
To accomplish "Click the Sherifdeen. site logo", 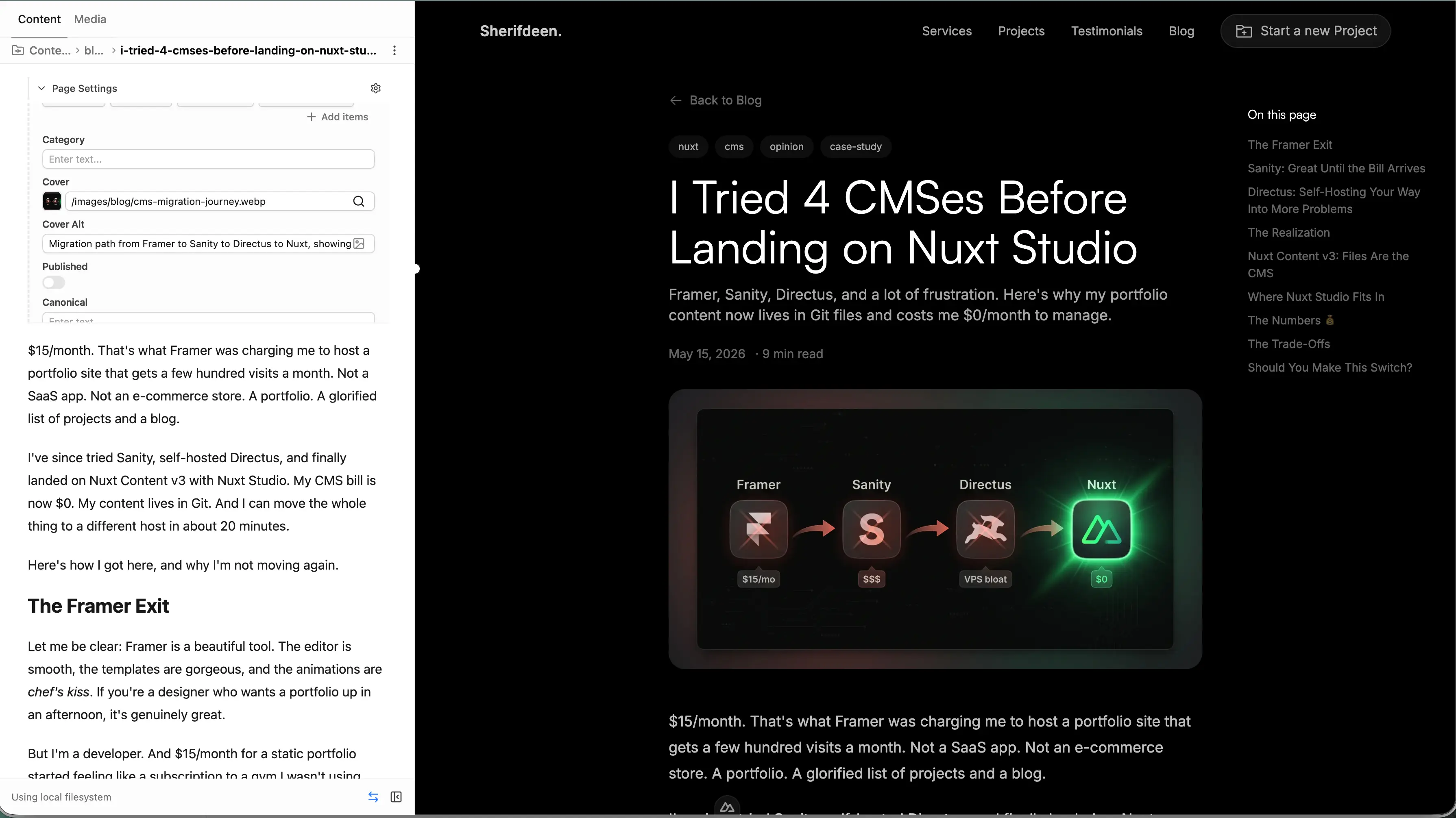I will click(521, 31).
